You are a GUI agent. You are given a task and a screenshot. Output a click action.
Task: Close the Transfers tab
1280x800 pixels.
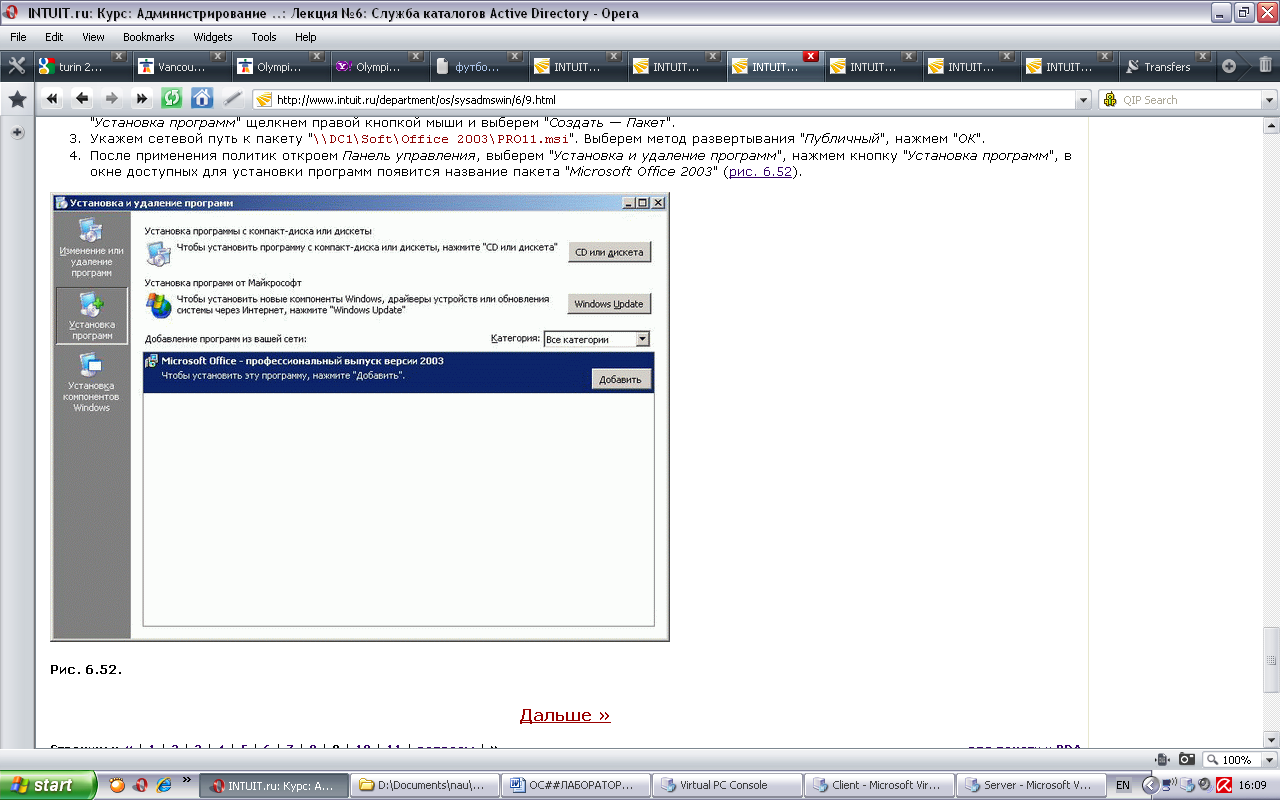1203,56
